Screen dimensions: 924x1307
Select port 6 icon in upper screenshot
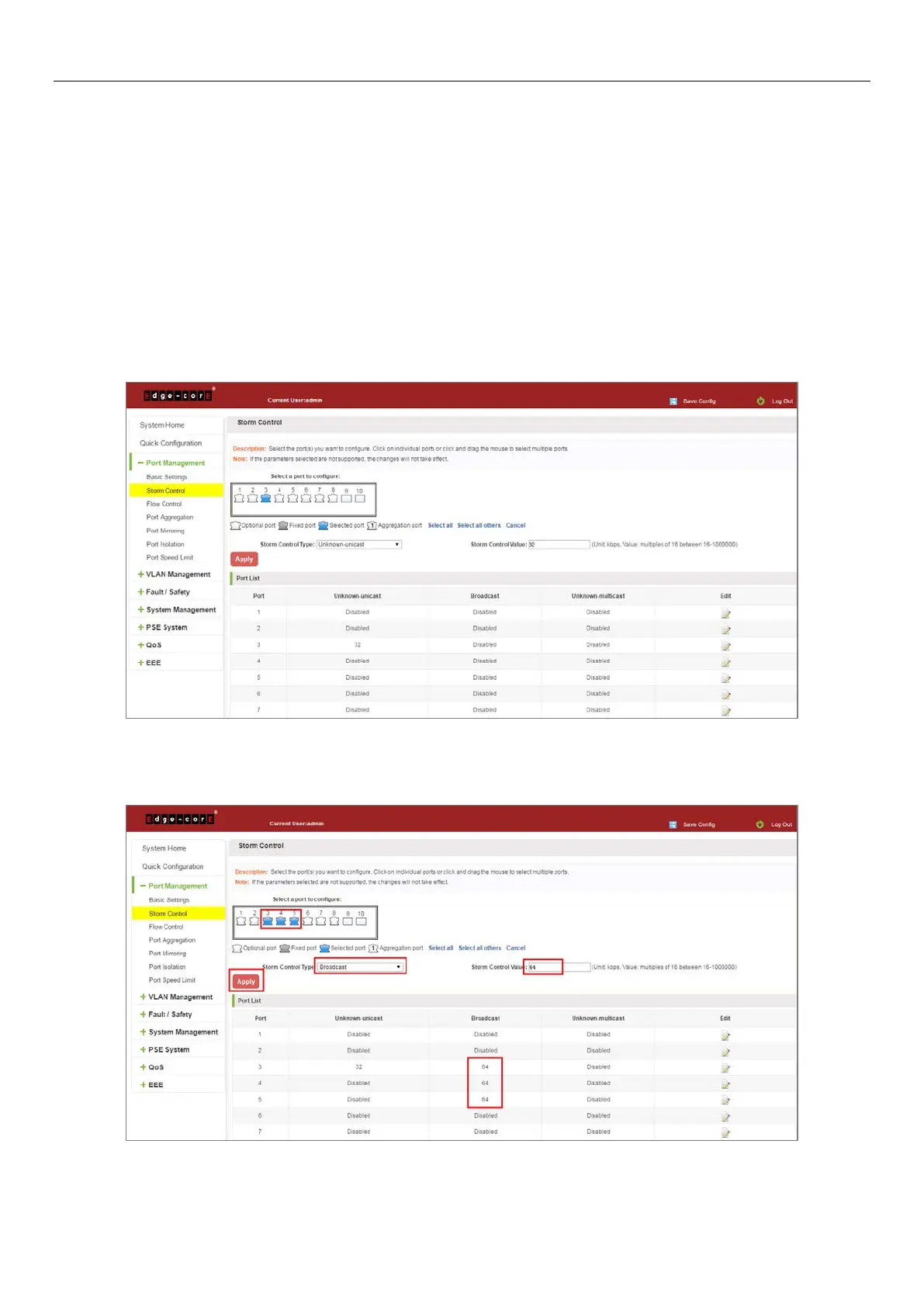306,498
